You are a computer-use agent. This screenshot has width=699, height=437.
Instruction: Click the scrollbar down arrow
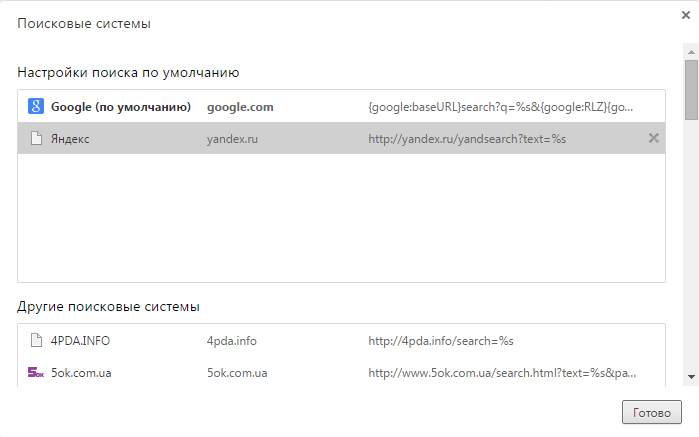point(691,376)
